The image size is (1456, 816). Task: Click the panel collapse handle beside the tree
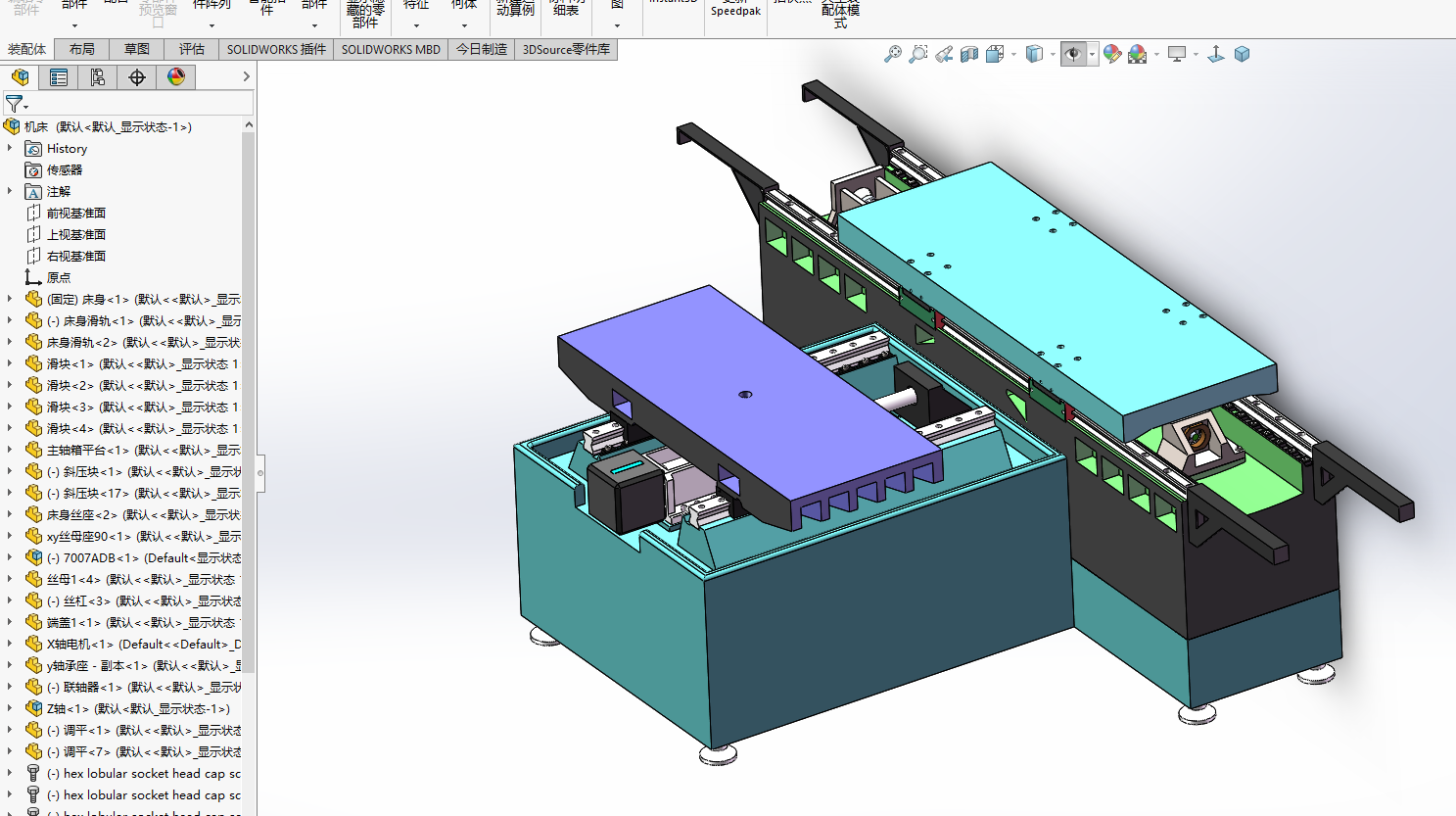(x=260, y=473)
